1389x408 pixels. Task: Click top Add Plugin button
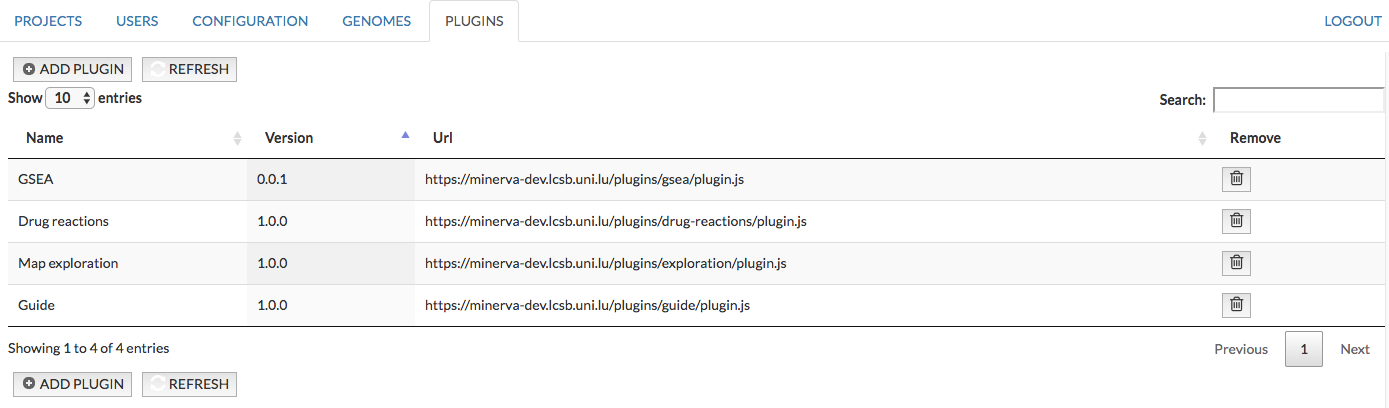[72, 69]
